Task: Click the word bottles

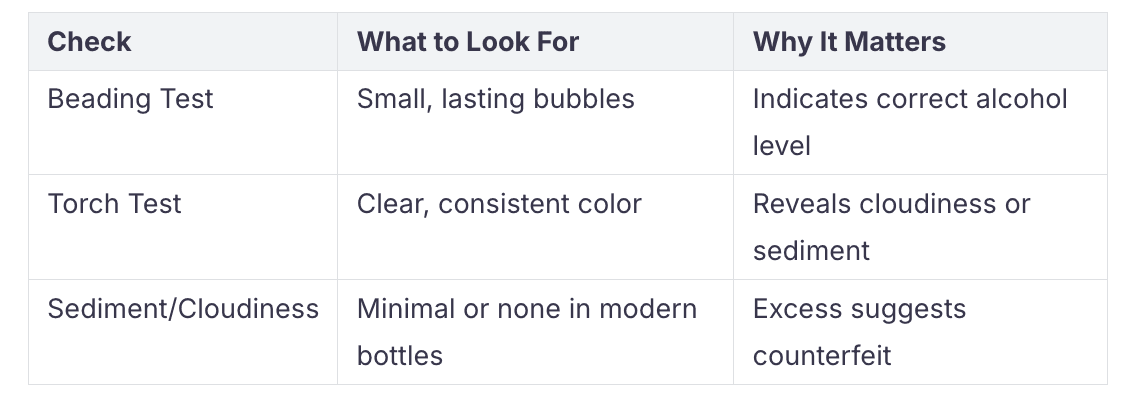Action: coord(400,355)
